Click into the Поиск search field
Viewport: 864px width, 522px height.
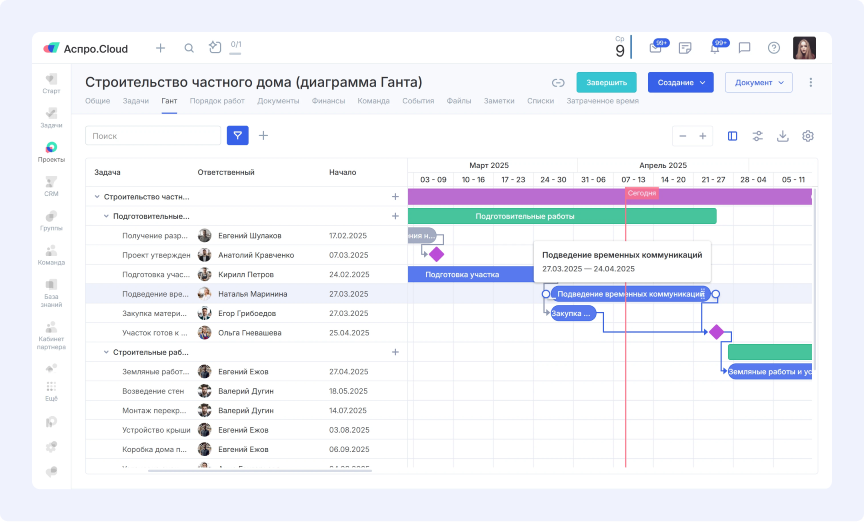coord(152,135)
